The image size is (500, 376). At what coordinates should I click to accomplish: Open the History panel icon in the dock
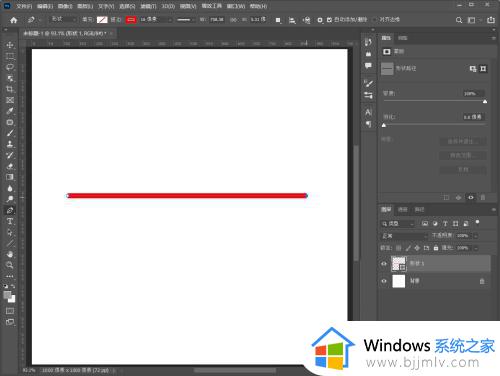click(x=368, y=42)
